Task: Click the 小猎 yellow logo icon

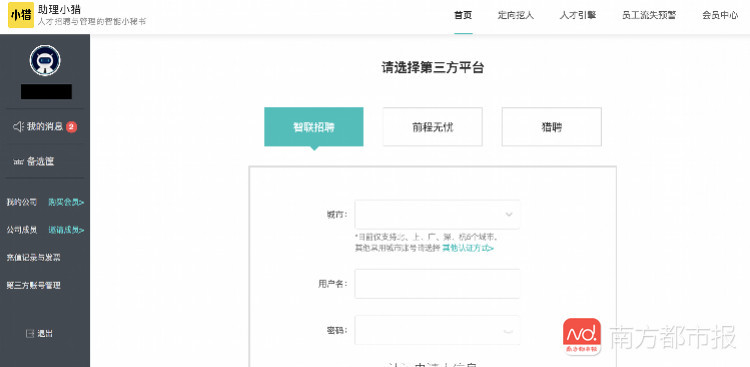Action: click(21, 15)
